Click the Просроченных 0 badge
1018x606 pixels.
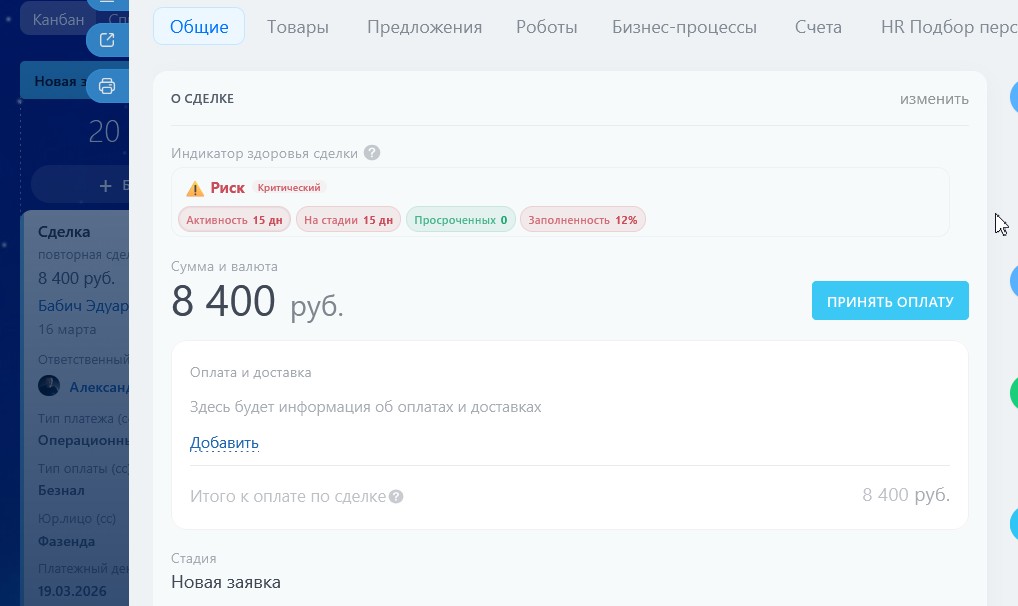(461, 220)
